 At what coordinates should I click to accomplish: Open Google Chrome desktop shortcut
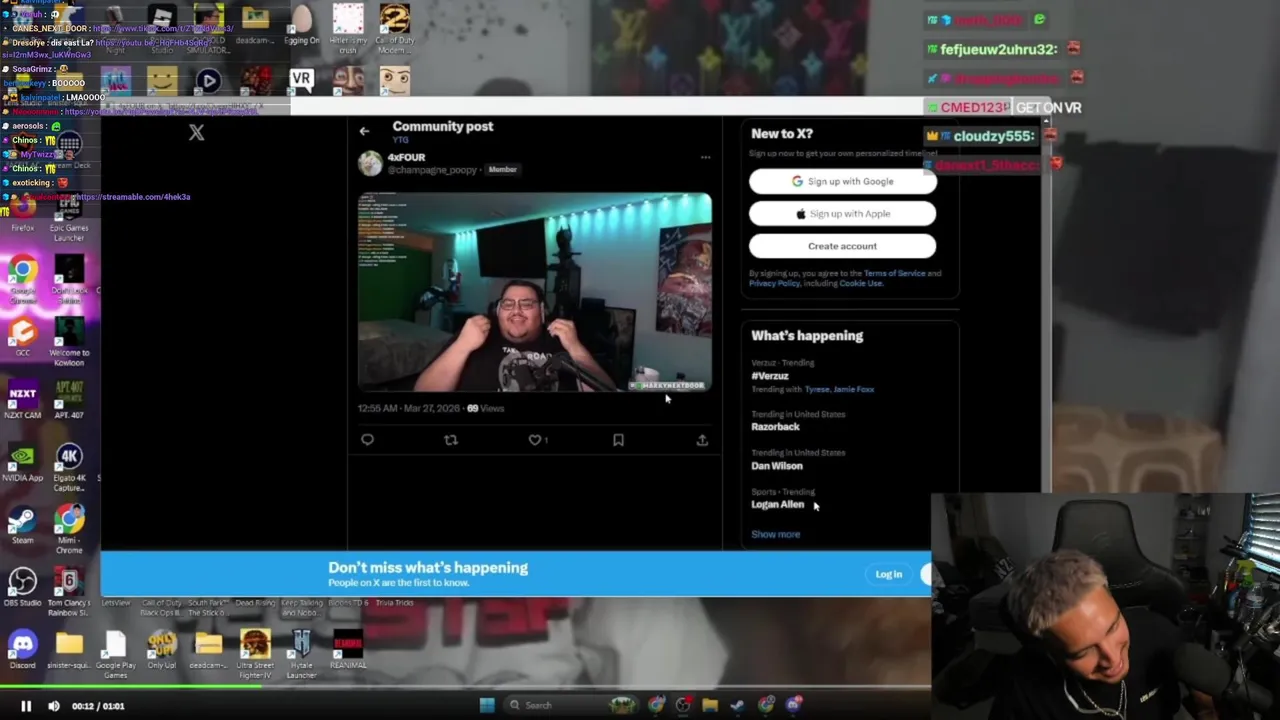[22, 279]
